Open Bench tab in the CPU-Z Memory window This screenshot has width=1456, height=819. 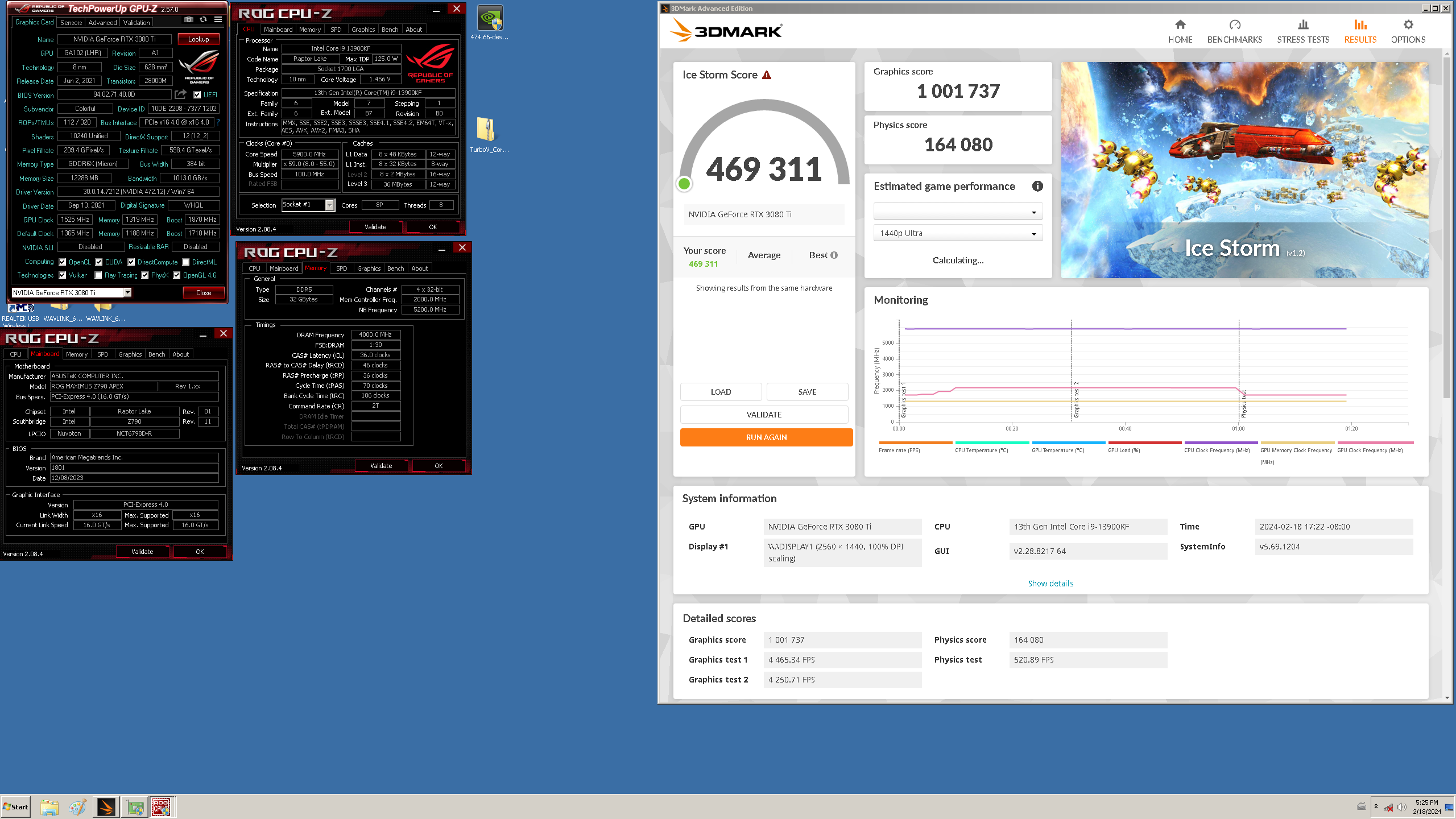(x=395, y=268)
